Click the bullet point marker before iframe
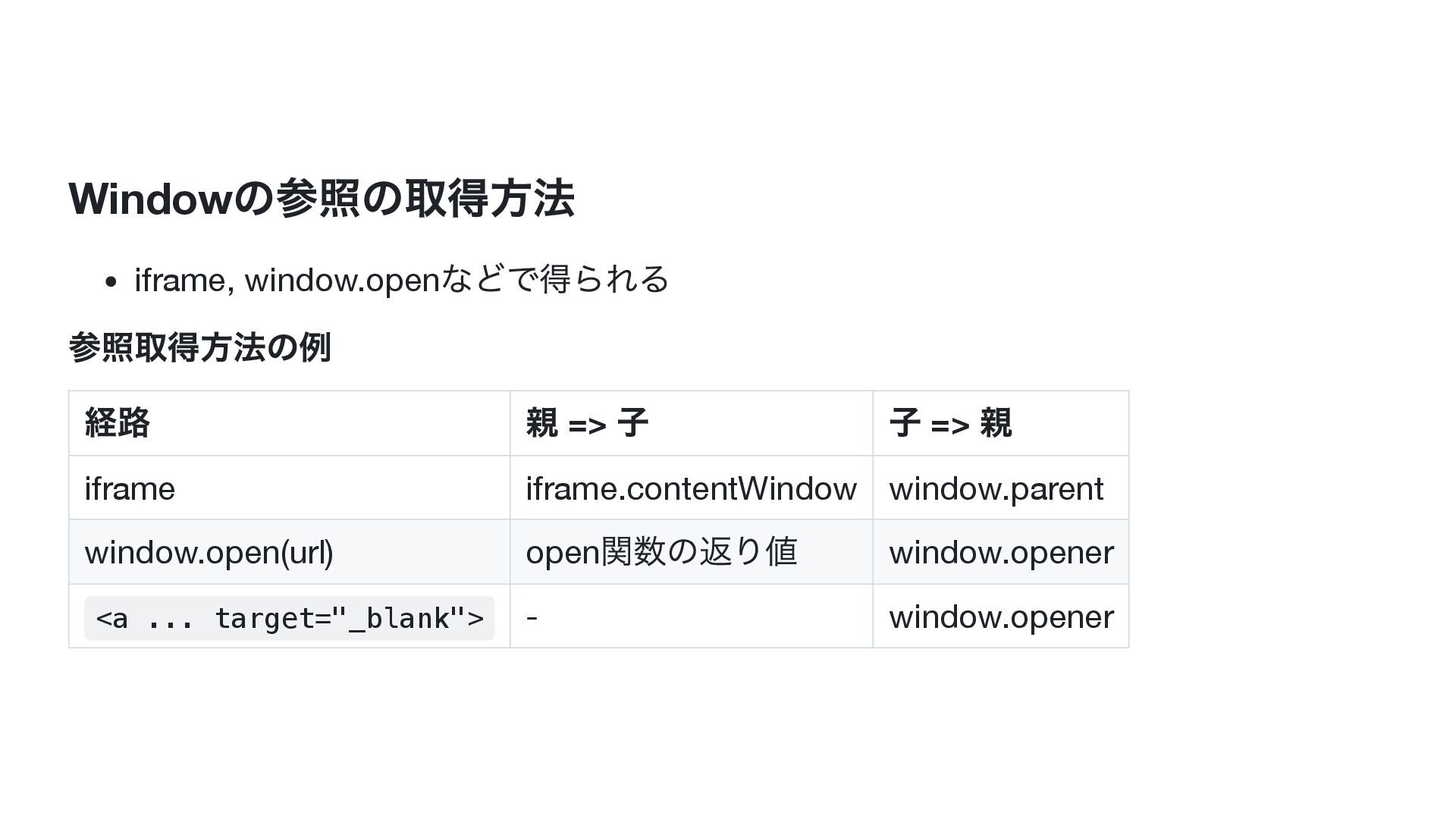This screenshot has height=819, width=1456. pyautogui.click(x=111, y=282)
